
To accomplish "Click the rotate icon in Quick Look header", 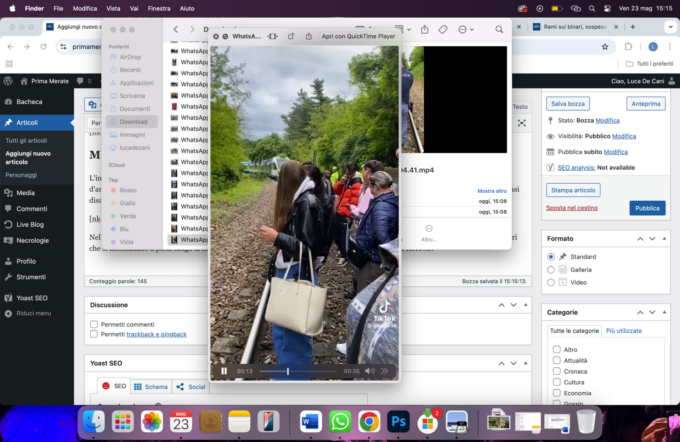I will click(x=291, y=36).
